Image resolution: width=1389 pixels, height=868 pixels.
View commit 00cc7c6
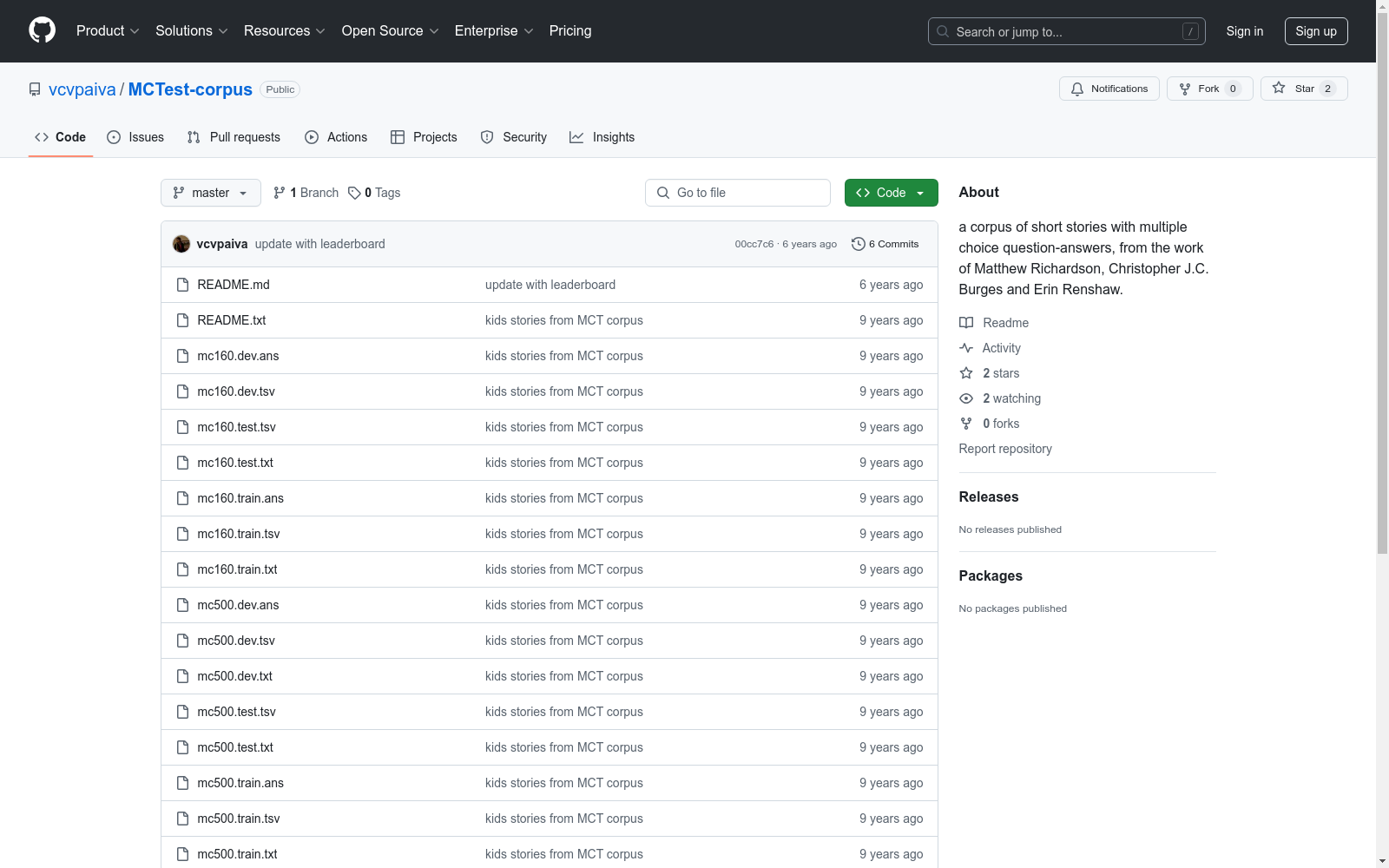pos(754,244)
